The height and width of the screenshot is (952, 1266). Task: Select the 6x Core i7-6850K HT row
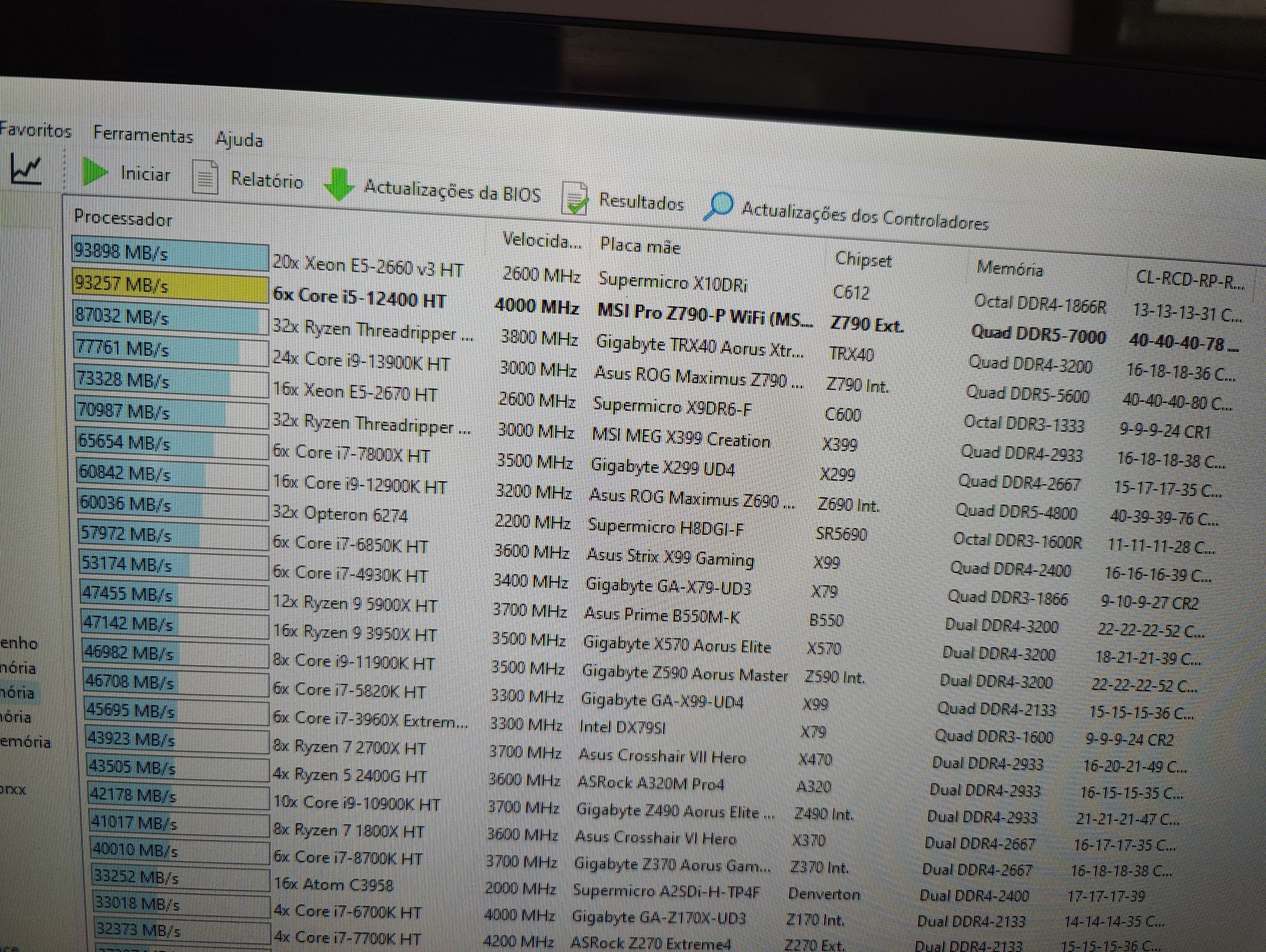click(351, 544)
